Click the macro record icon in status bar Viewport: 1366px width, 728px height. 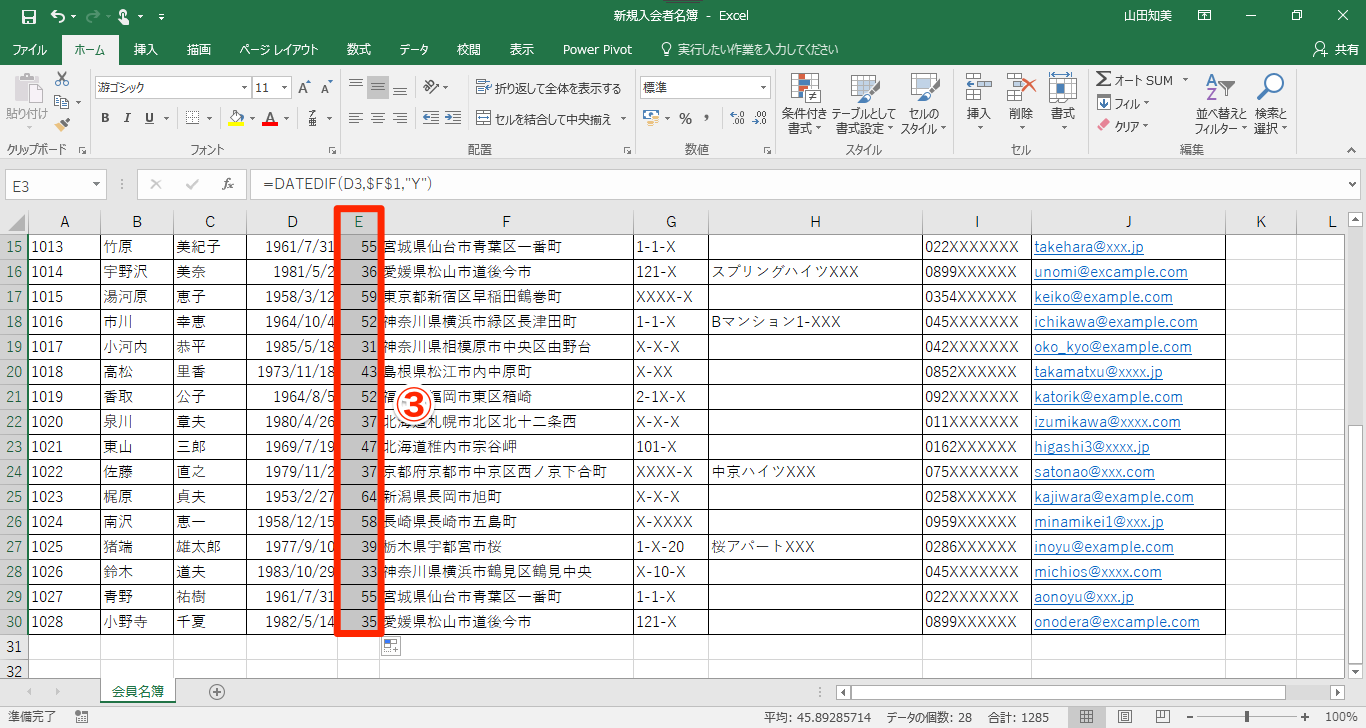click(81, 717)
